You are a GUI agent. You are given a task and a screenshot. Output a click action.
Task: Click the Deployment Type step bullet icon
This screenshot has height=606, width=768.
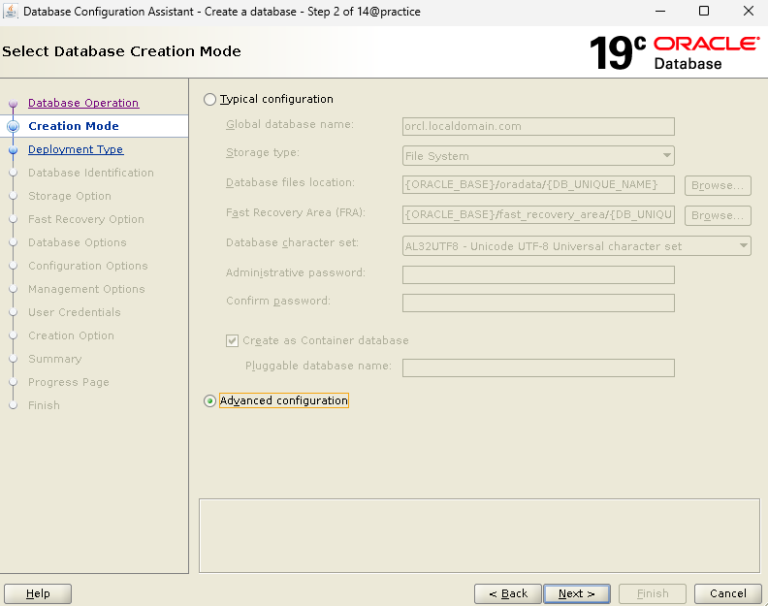coord(14,150)
